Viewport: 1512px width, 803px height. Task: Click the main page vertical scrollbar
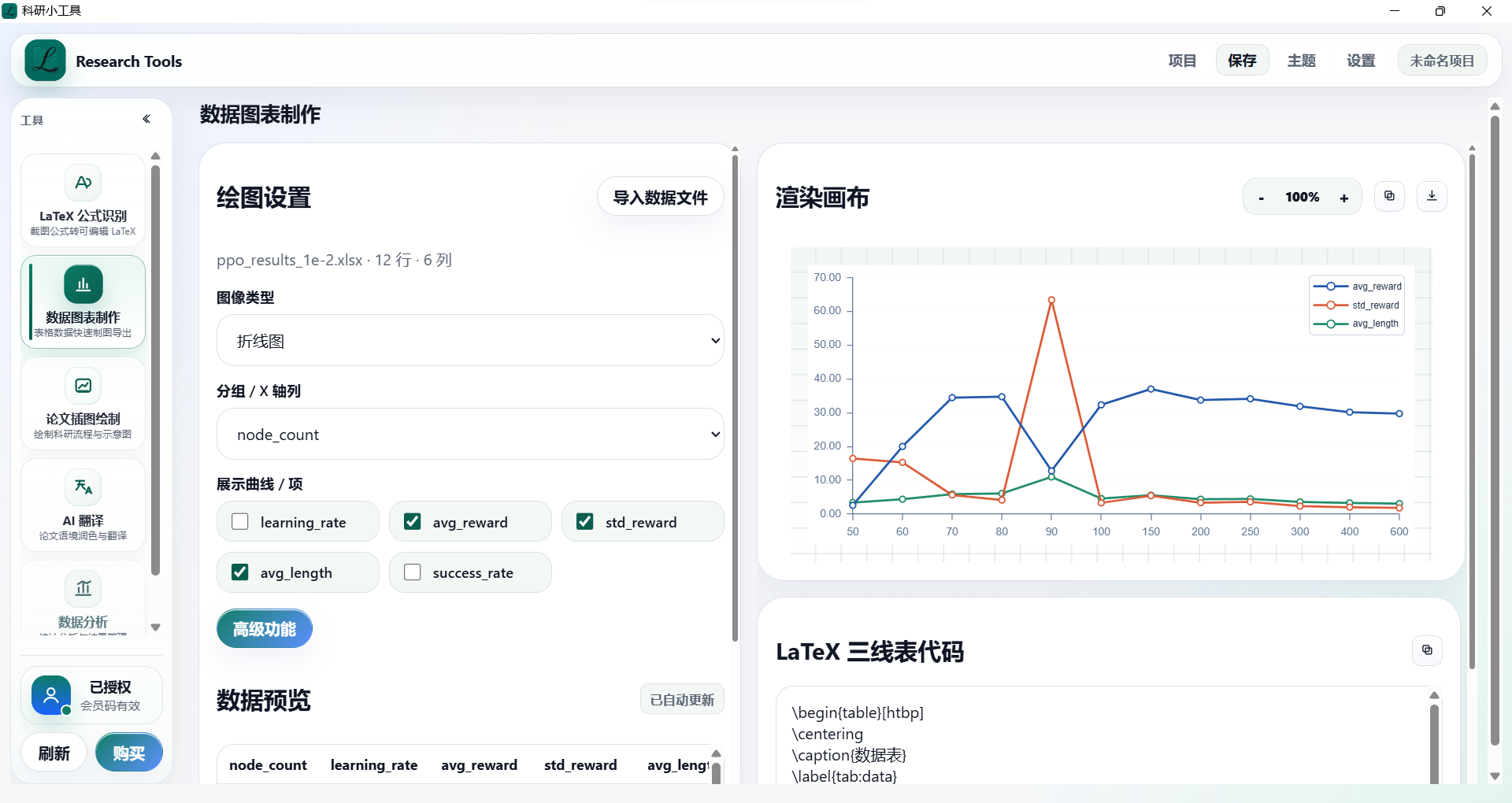(x=1495, y=429)
